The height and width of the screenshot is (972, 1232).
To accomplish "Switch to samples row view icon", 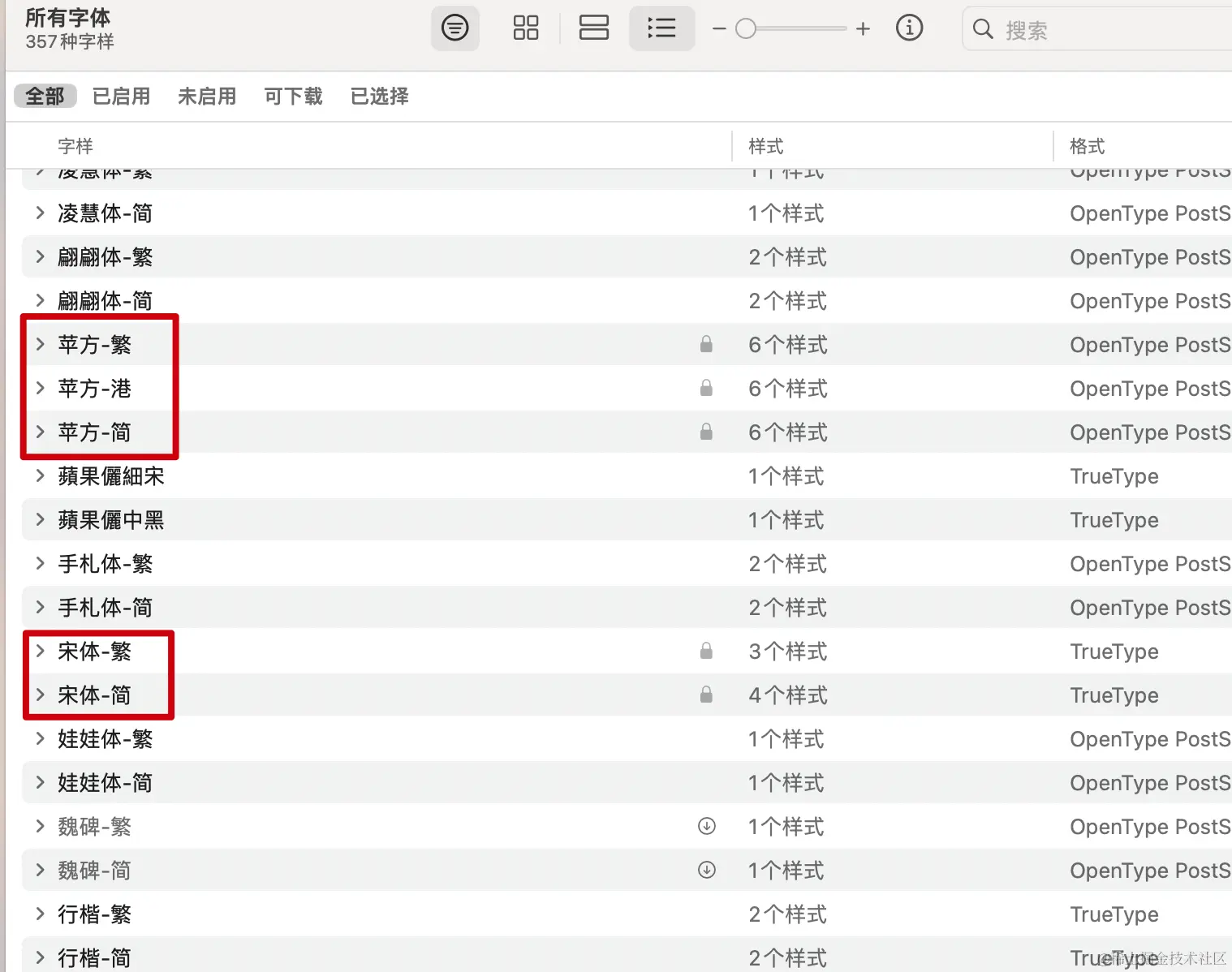I will (x=594, y=28).
